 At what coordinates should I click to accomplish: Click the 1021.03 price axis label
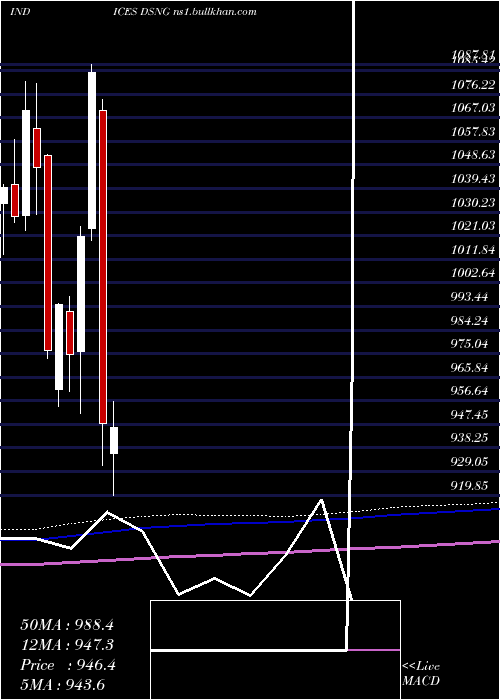point(474,226)
